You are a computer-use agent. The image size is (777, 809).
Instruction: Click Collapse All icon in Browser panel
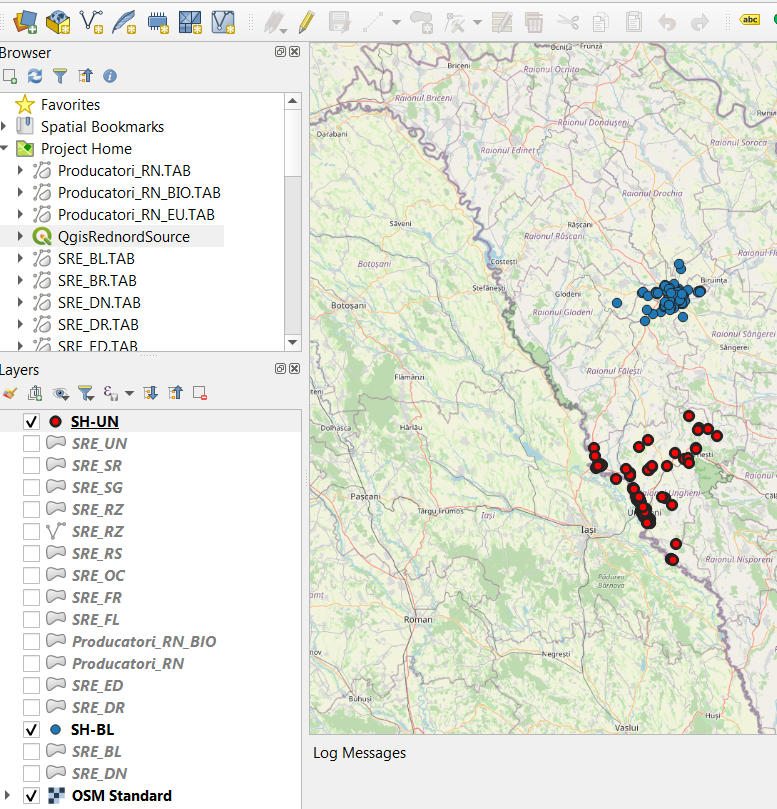pos(85,76)
